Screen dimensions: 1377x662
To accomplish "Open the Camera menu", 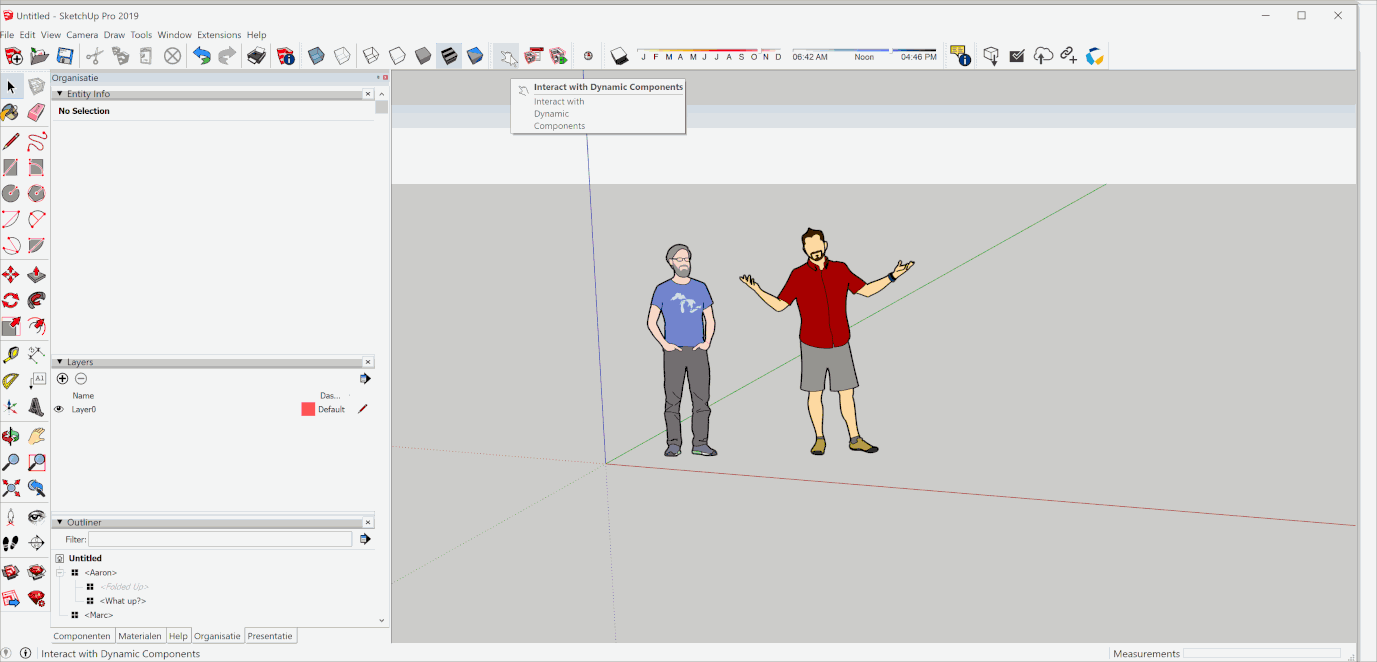I will point(82,34).
